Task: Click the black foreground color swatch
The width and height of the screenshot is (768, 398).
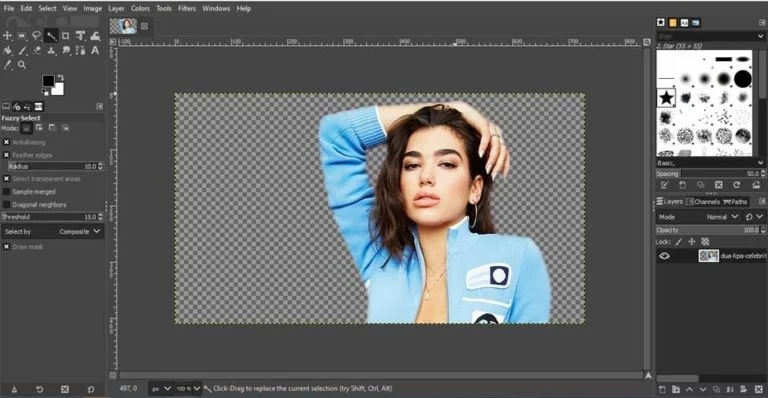Action: point(48,81)
